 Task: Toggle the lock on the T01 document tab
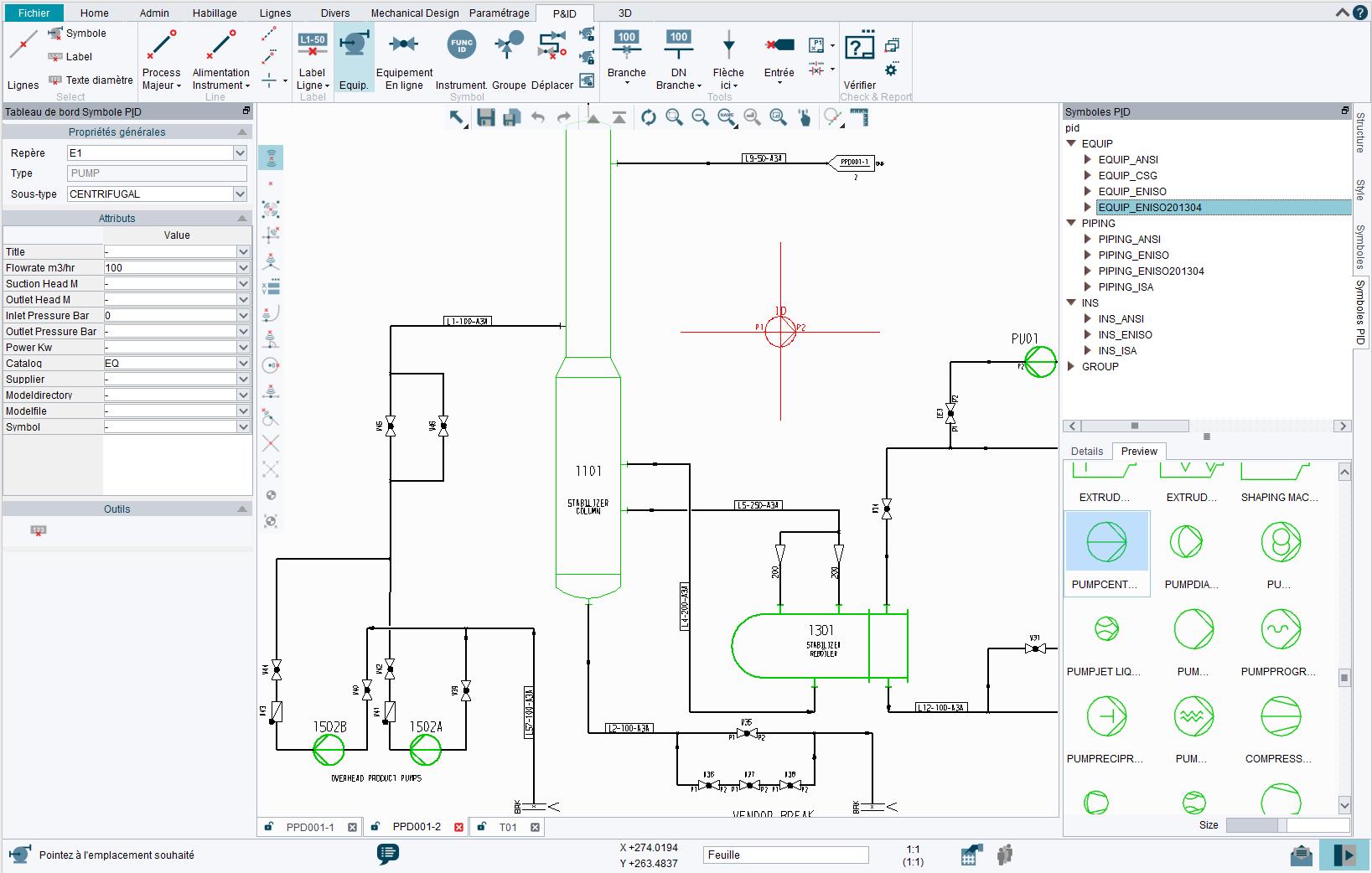coord(480,827)
